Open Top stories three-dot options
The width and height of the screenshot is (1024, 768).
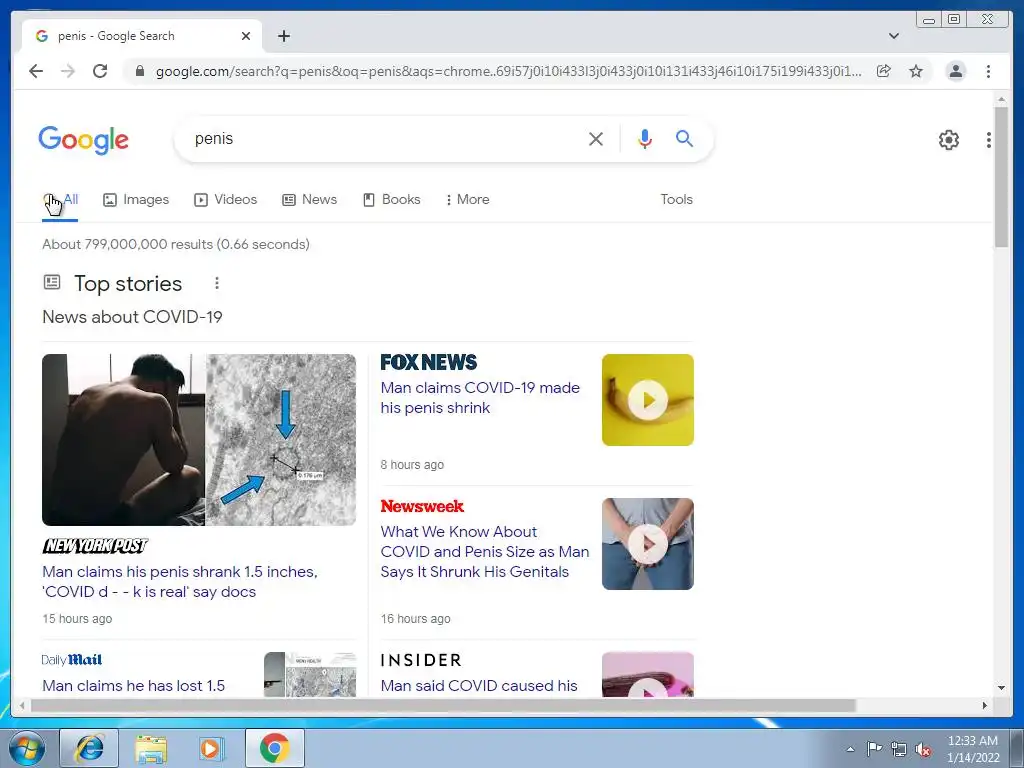[217, 283]
